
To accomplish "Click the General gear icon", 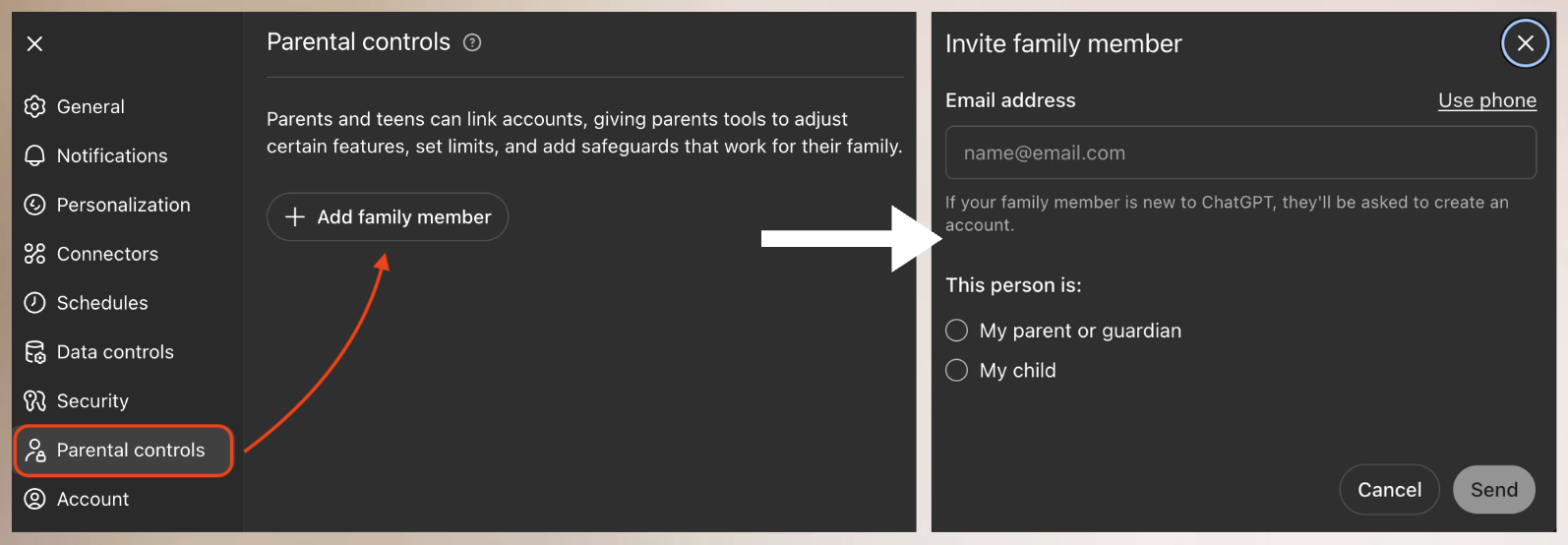I will click(35, 106).
